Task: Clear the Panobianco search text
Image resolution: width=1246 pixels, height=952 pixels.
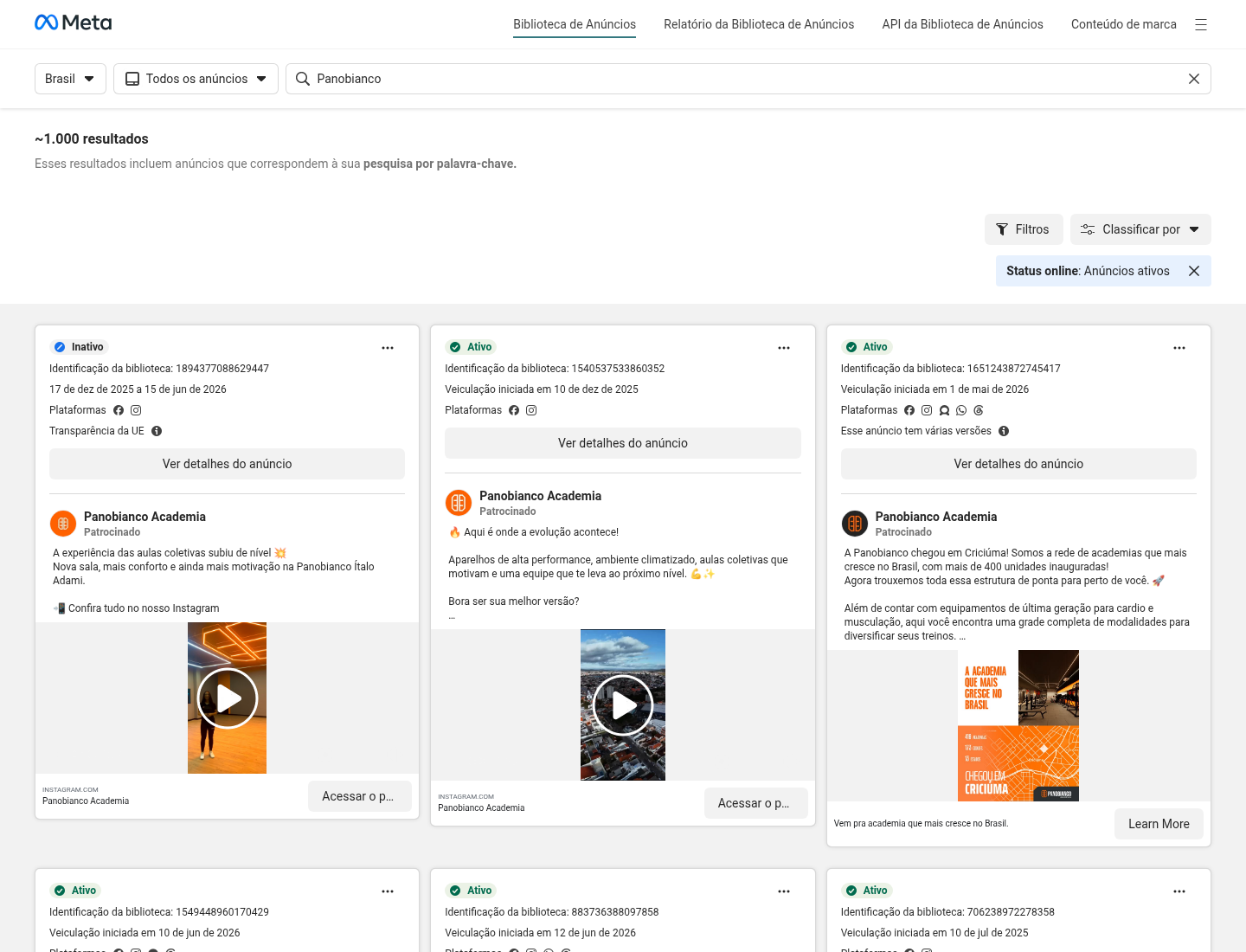Action: click(x=1194, y=79)
